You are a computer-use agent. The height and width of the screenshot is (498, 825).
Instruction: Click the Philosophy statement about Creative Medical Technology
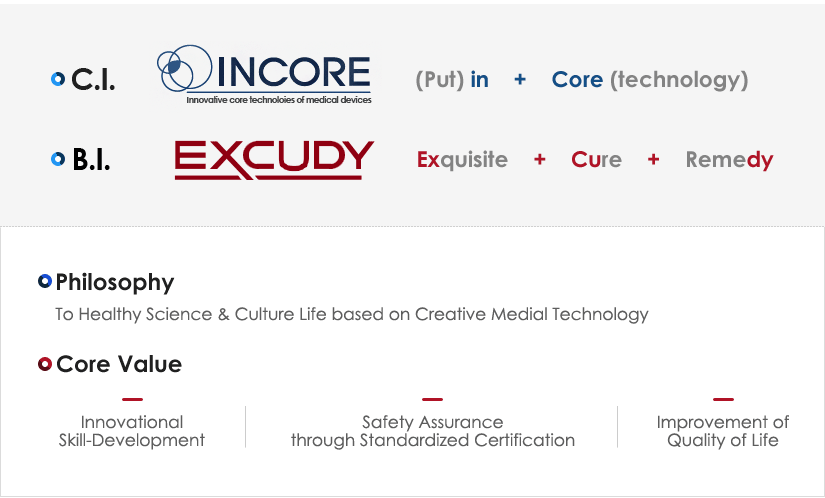pos(351,314)
